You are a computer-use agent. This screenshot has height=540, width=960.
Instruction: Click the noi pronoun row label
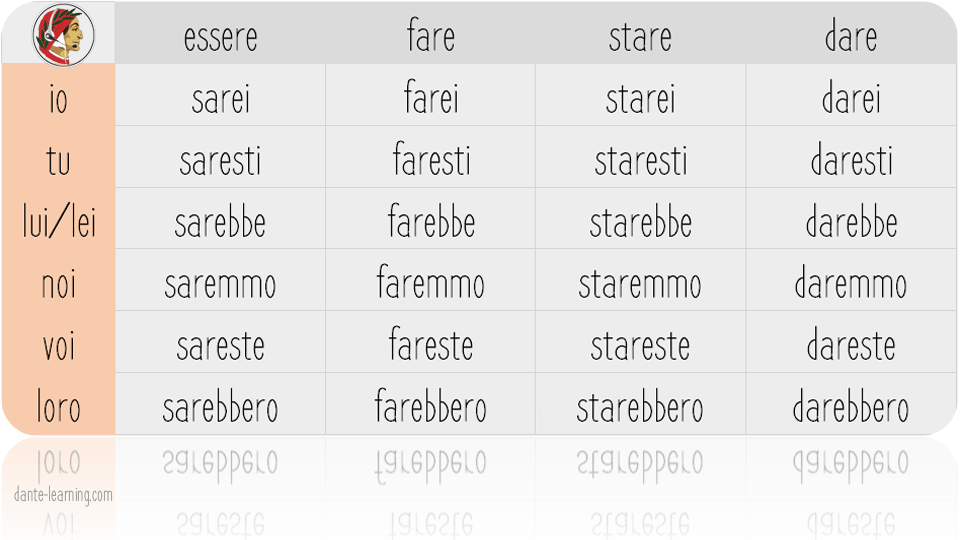[59, 284]
